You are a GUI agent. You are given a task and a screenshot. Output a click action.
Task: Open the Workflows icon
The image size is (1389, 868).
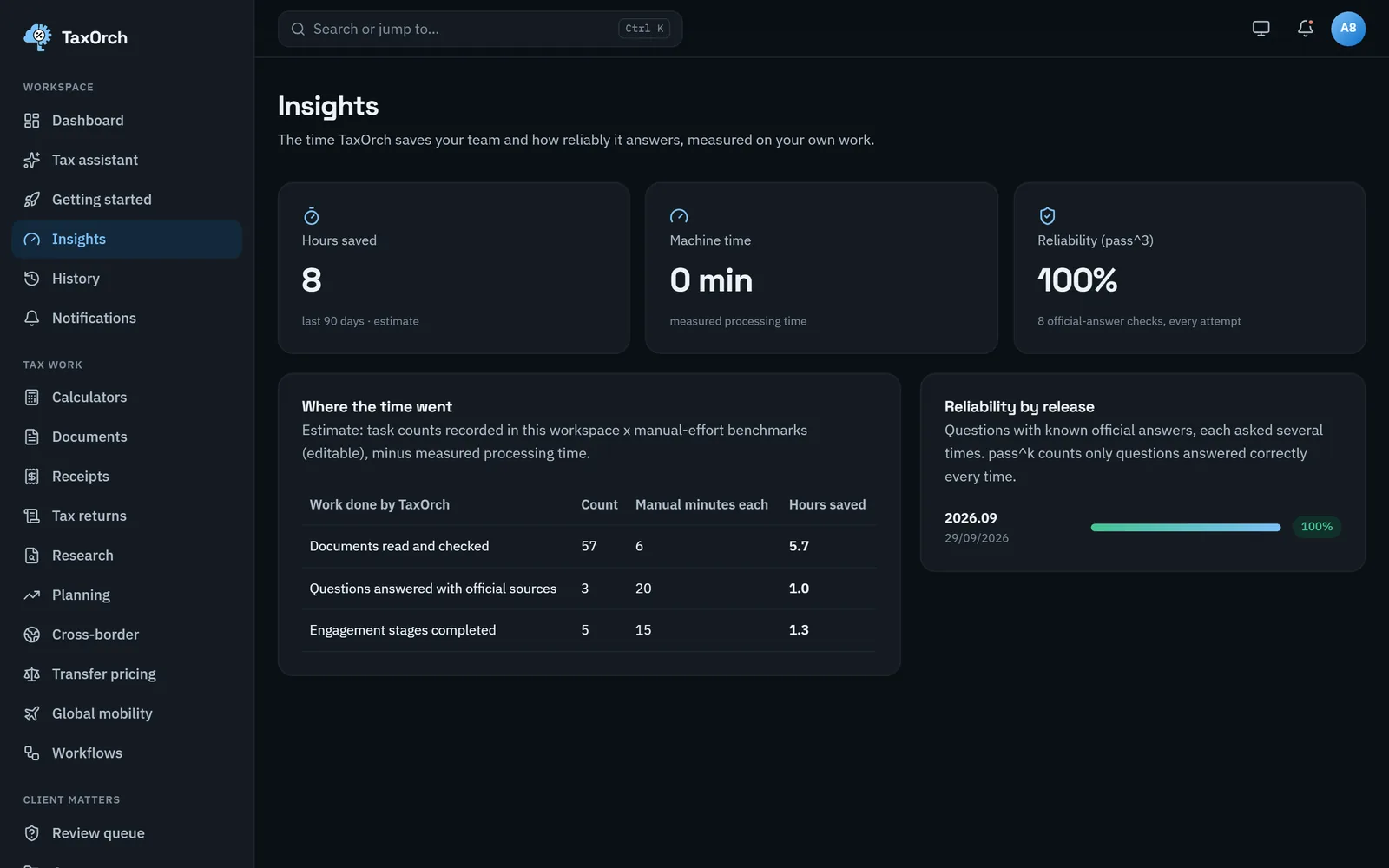32,753
